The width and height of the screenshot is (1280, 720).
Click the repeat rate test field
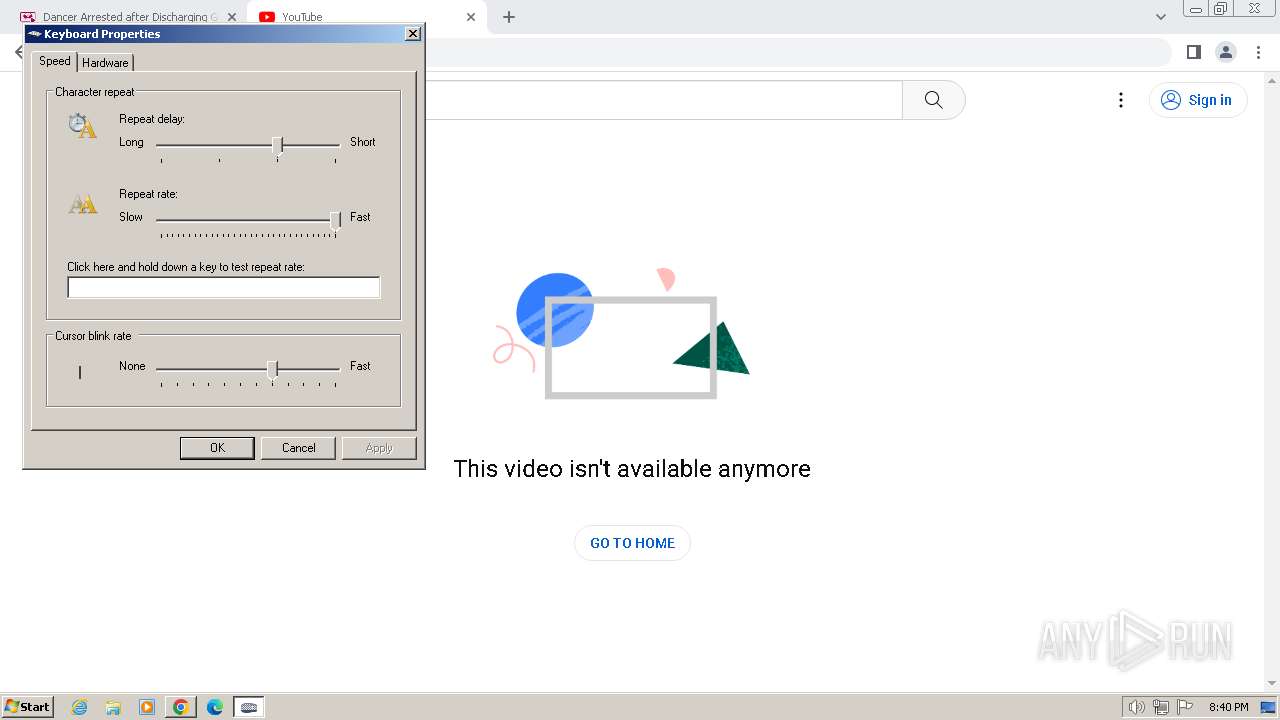[x=224, y=288]
